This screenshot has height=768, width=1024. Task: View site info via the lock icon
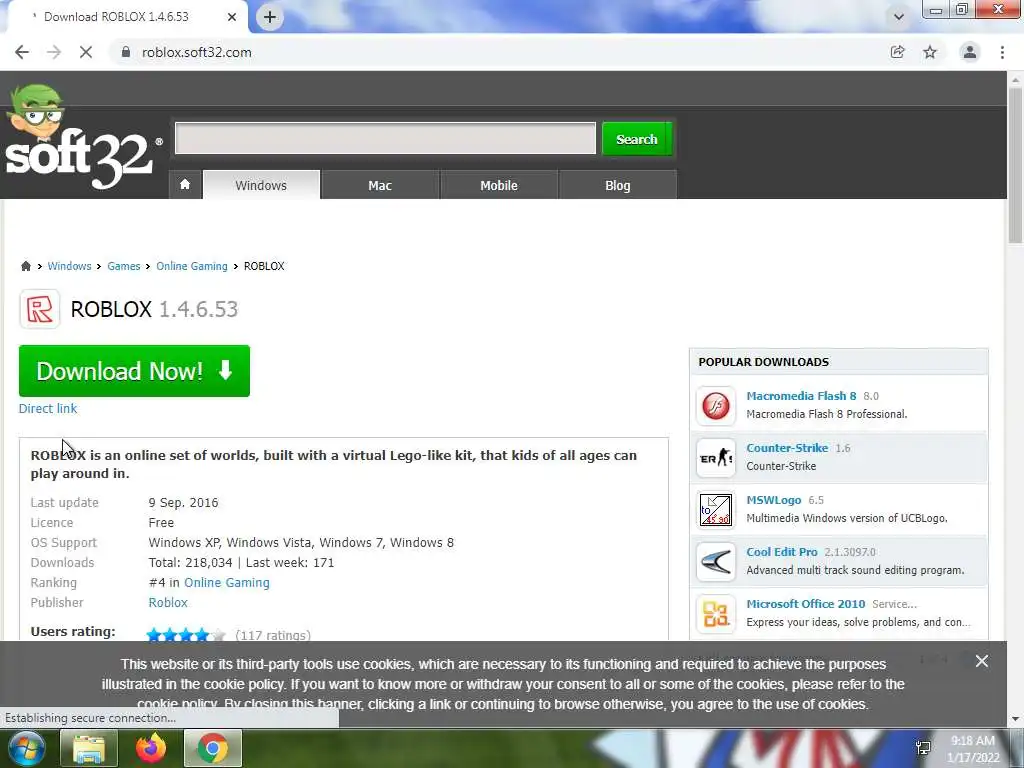[x=125, y=52]
